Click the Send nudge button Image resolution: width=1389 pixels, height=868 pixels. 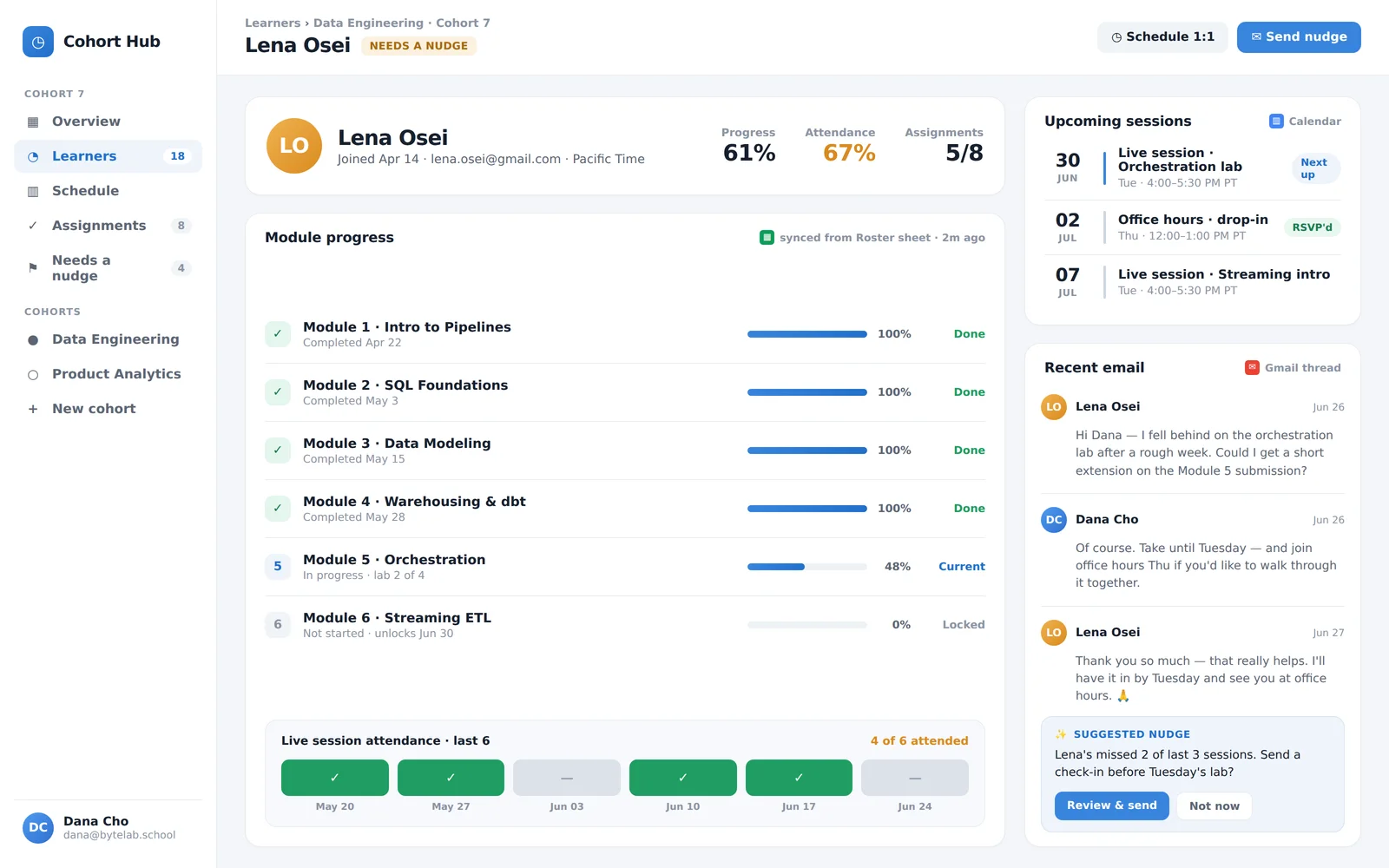point(1299,37)
